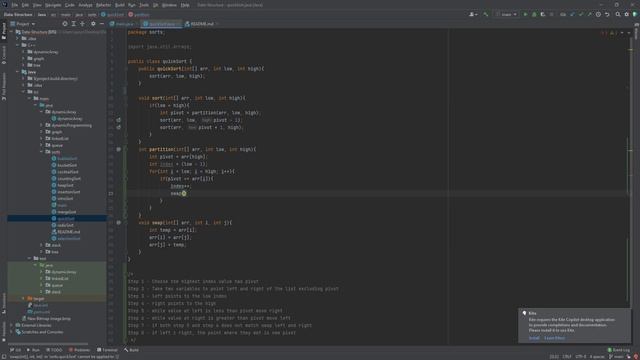Open Project panel settings gear
This screenshot has height=360, width=640.
(93, 24)
